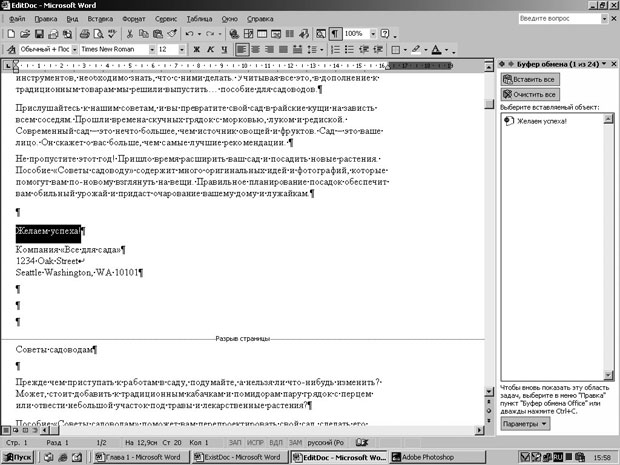Toggle the numbered list button

pos(335,49)
